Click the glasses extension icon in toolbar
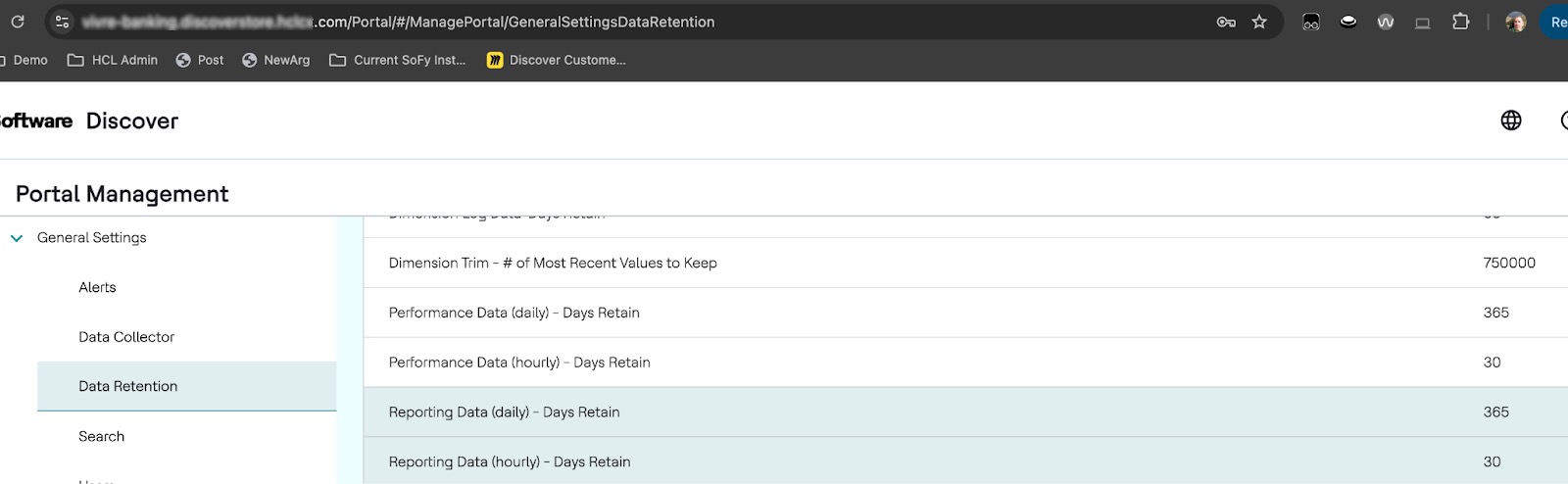 [x=1311, y=22]
